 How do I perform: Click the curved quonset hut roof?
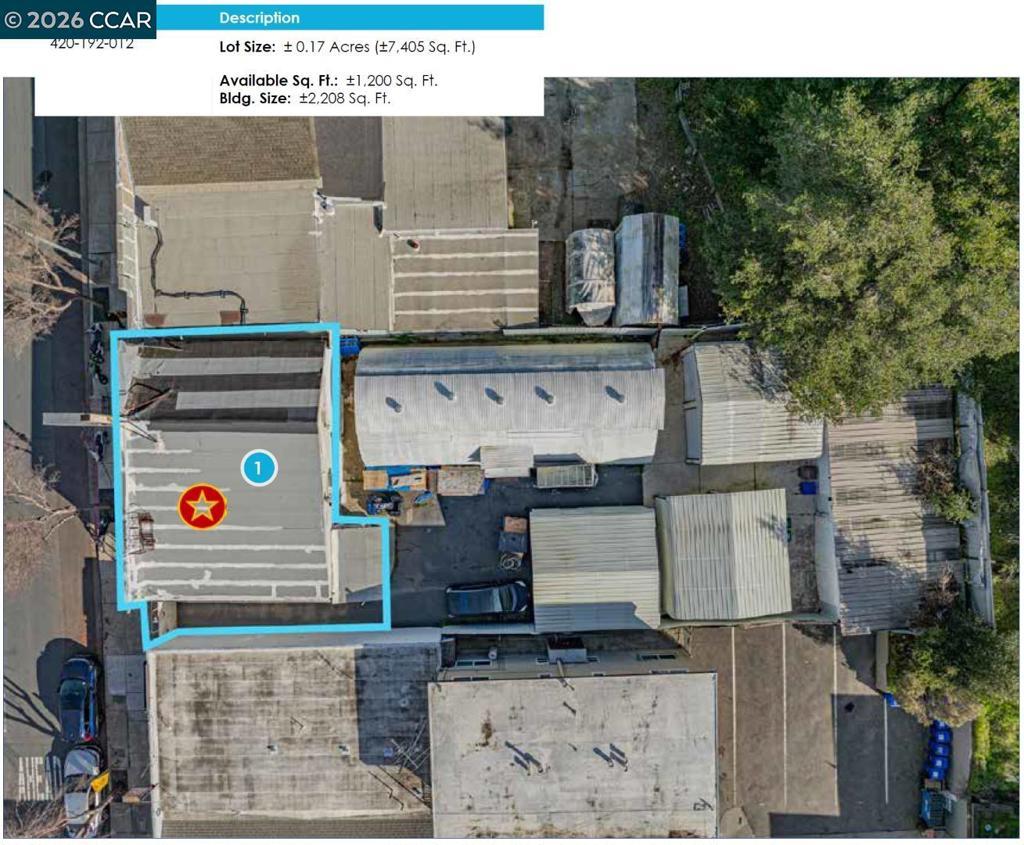pos(508,404)
